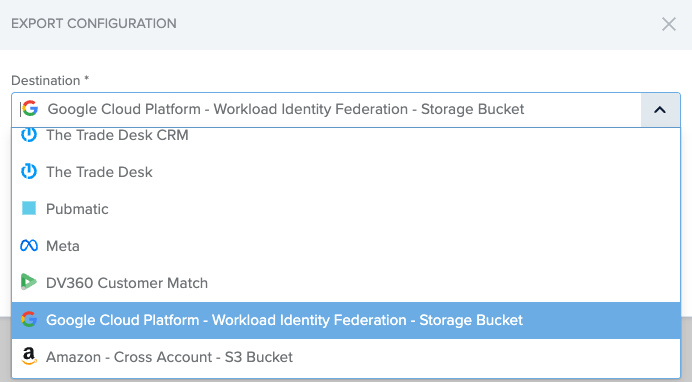Screen dimensions: 692x382
Task: Click The Trade Desk CRM logo icon
Action: click(x=29, y=135)
